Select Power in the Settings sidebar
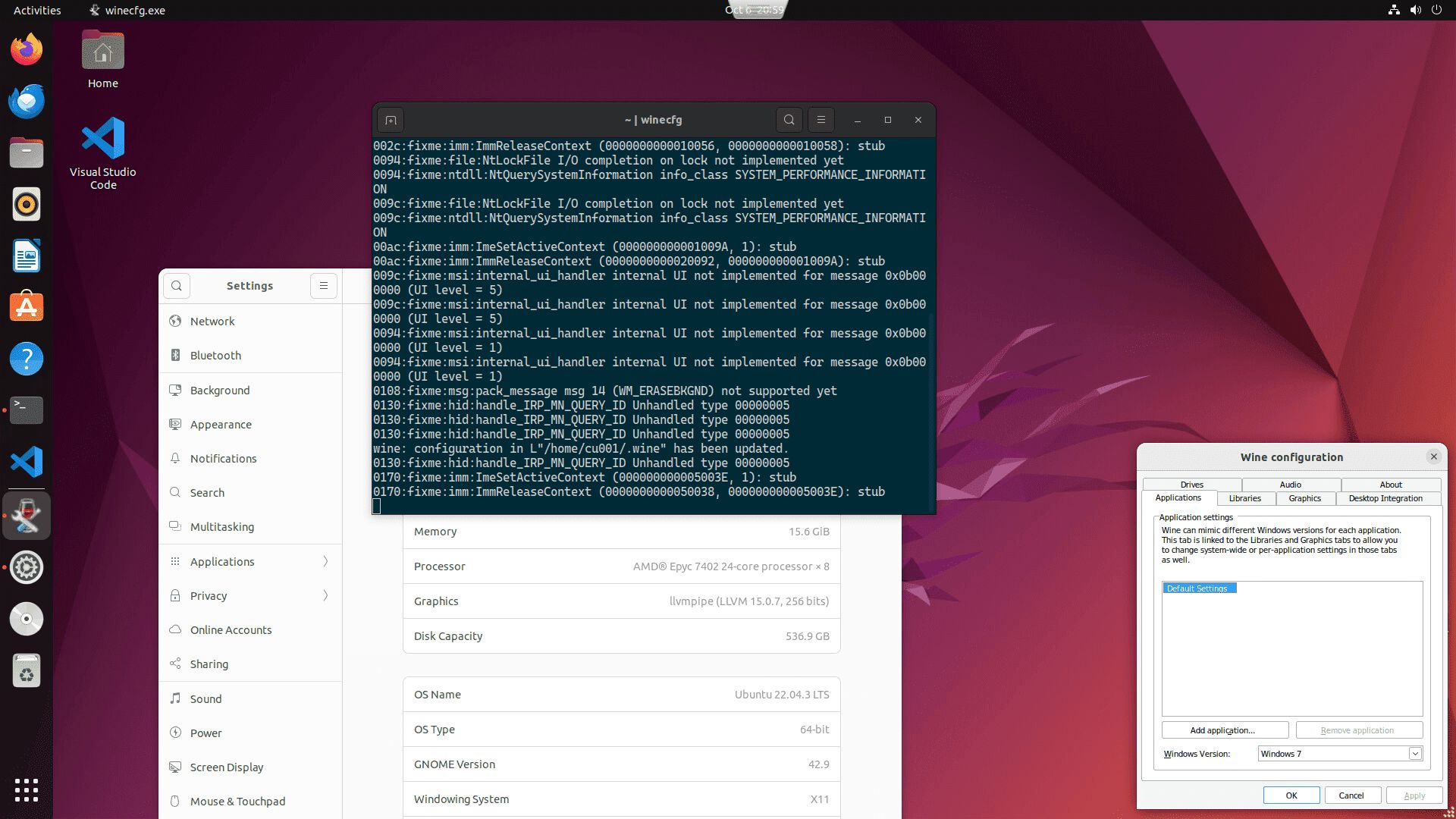Viewport: 1456px width, 819px height. 250,733
